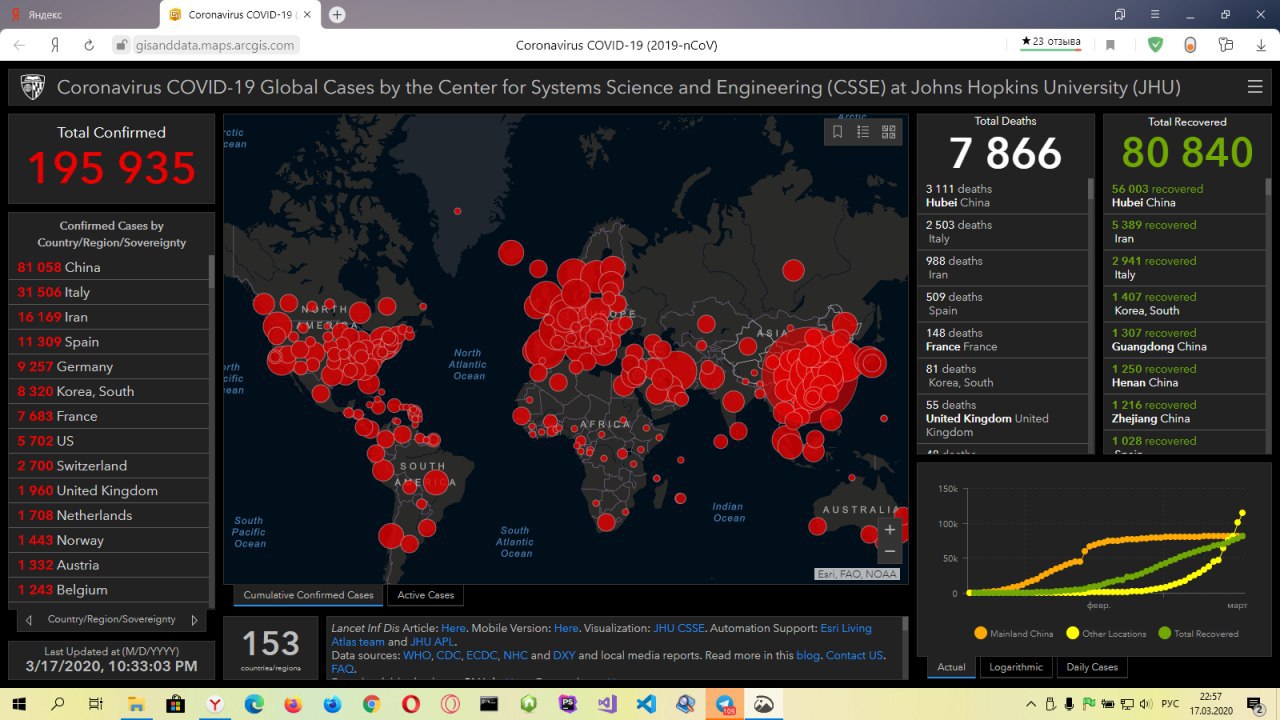Toggle Mainland China series in chart legend
The height and width of the screenshot is (720, 1280).
(x=1013, y=634)
